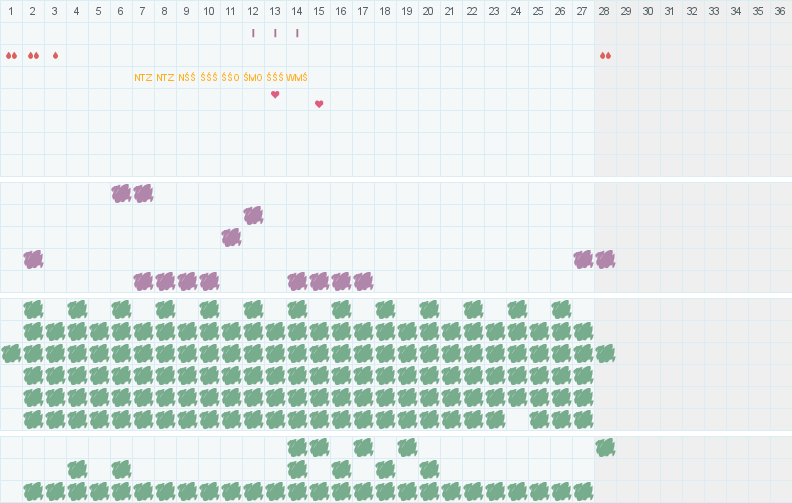
Task: Select the purple scribble mark on day 2
Action: click(x=33, y=259)
